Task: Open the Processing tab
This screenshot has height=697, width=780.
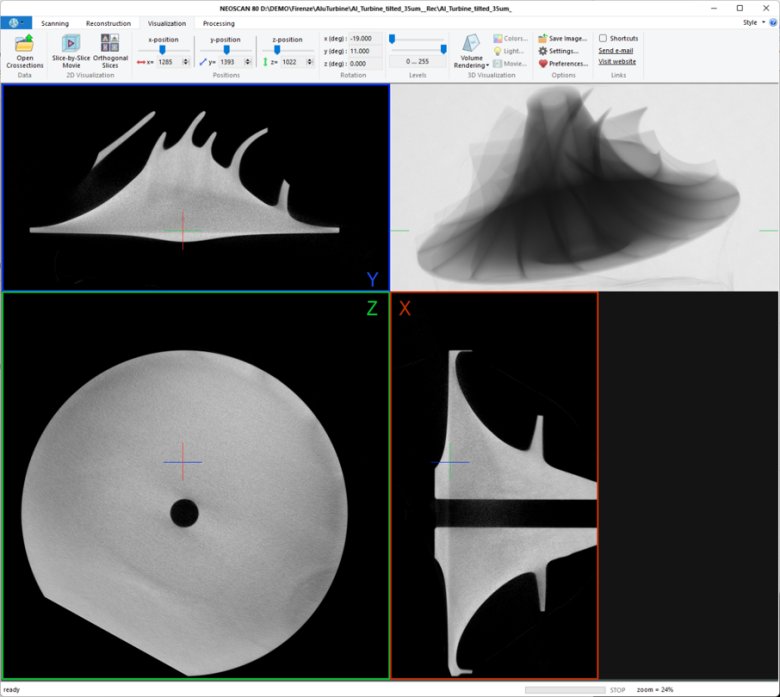Action: 218,23
